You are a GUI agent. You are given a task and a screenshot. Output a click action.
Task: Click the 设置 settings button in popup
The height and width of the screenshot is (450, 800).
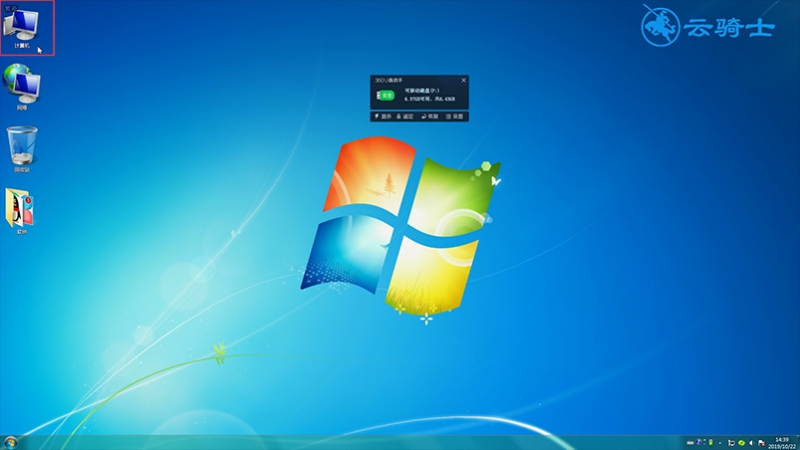pos(455,116)
